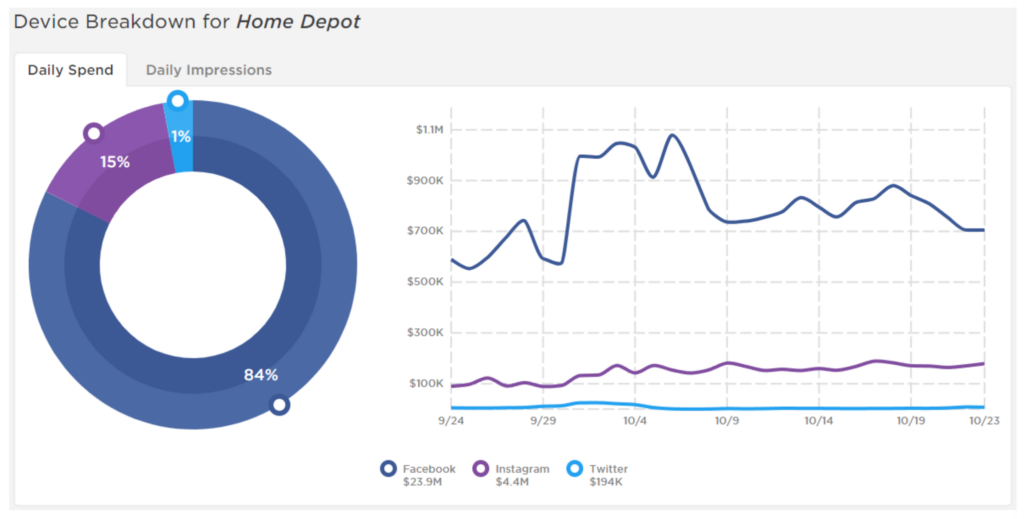Select the Daily Spend tab

click(71, 70)
